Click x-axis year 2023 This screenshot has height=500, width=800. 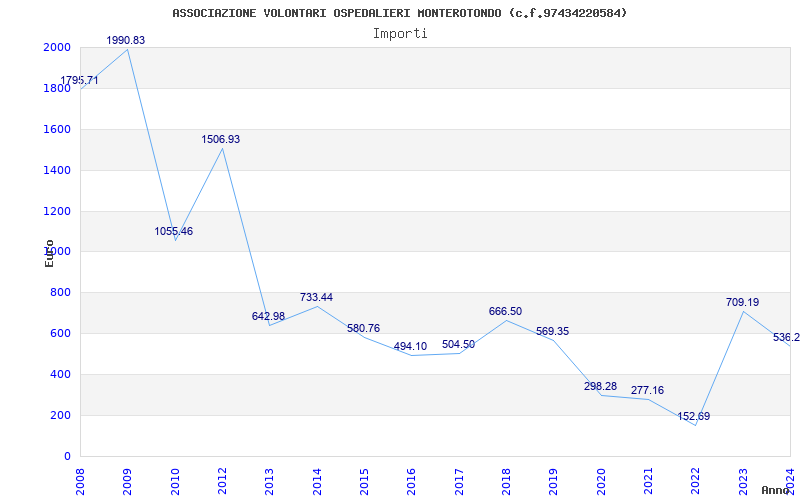click(x=743, y=481)
